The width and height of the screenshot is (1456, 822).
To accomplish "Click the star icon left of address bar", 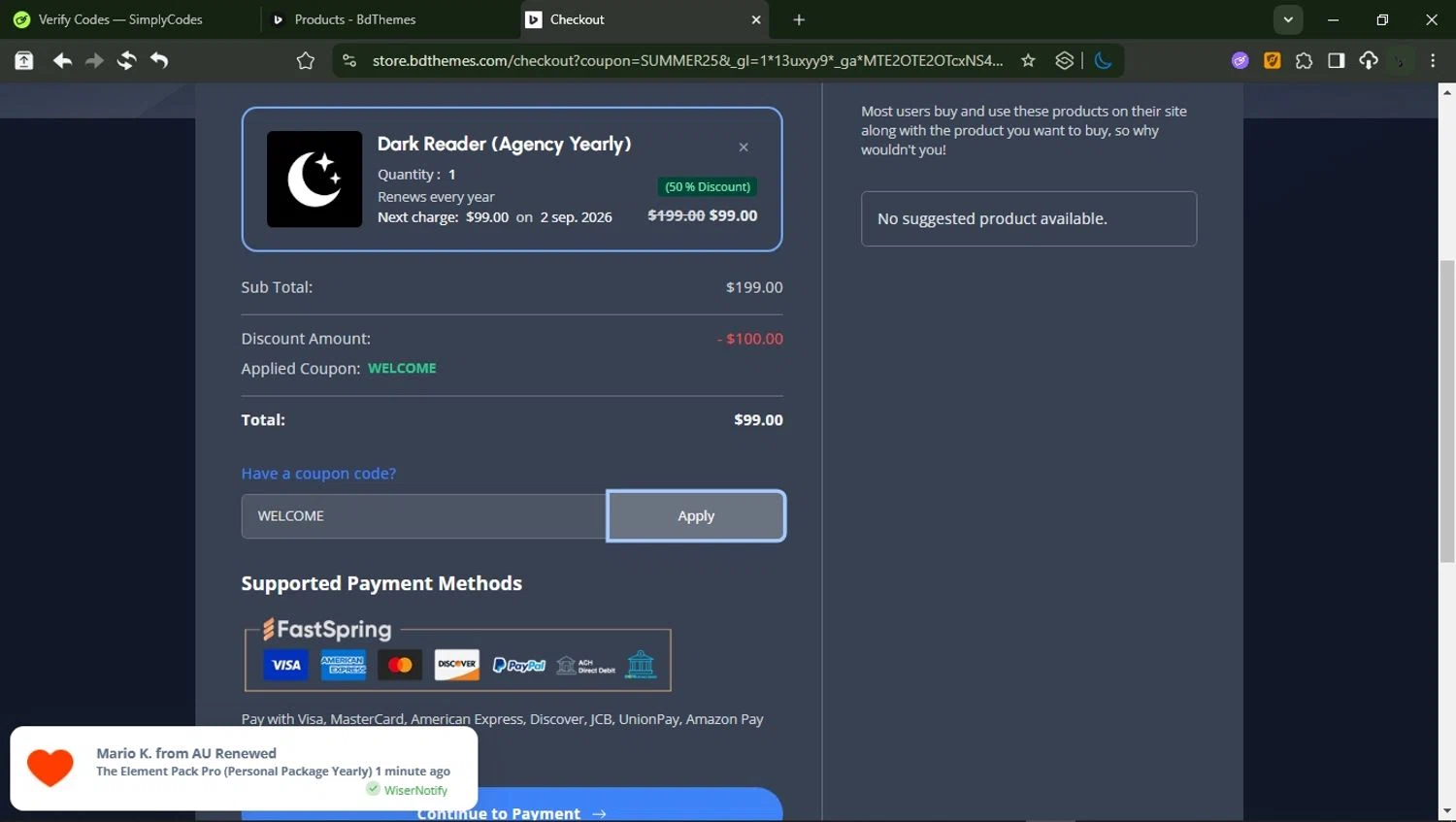I will click(x=306, y=61).
